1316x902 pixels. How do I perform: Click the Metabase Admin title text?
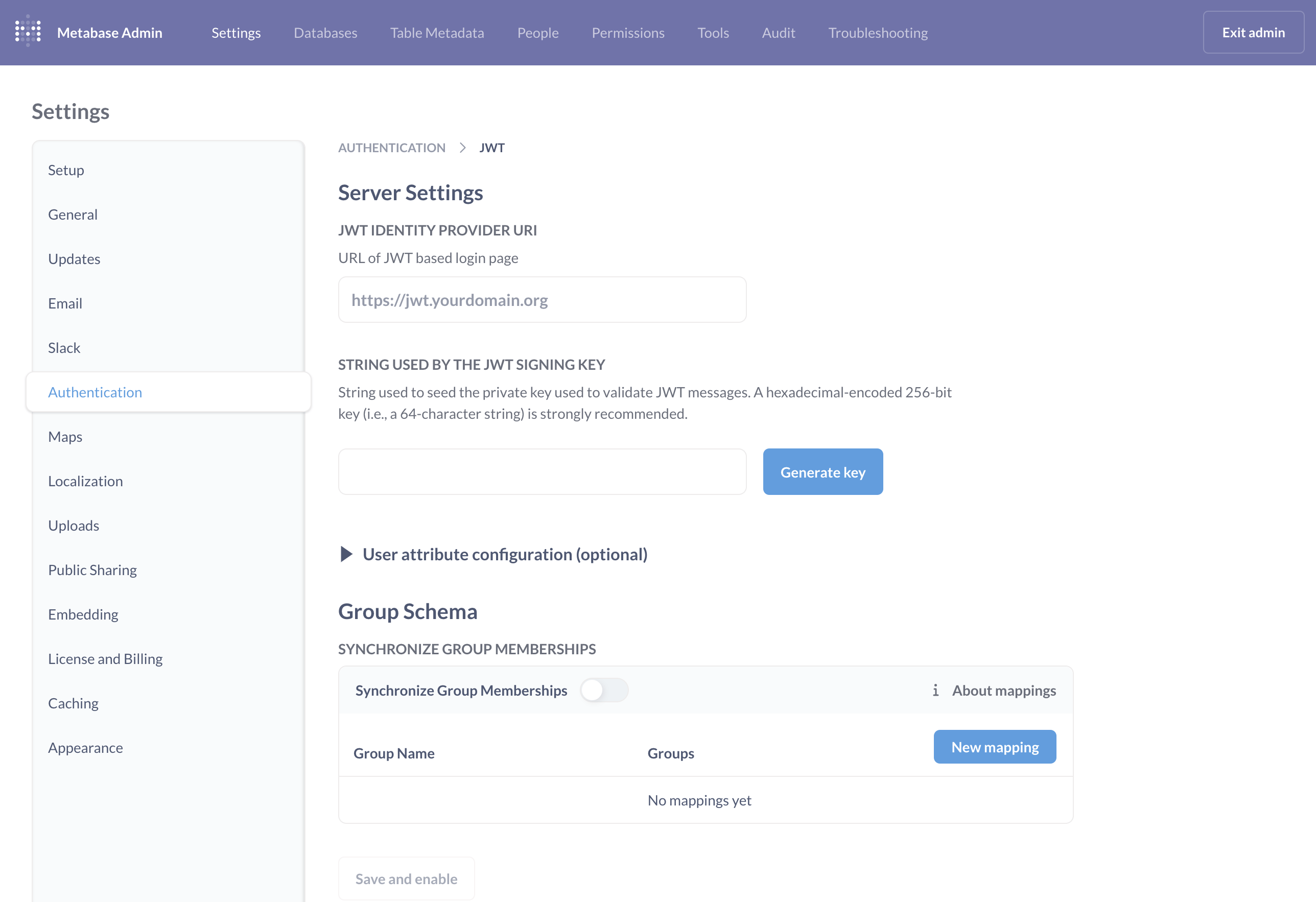click(110, 33)
